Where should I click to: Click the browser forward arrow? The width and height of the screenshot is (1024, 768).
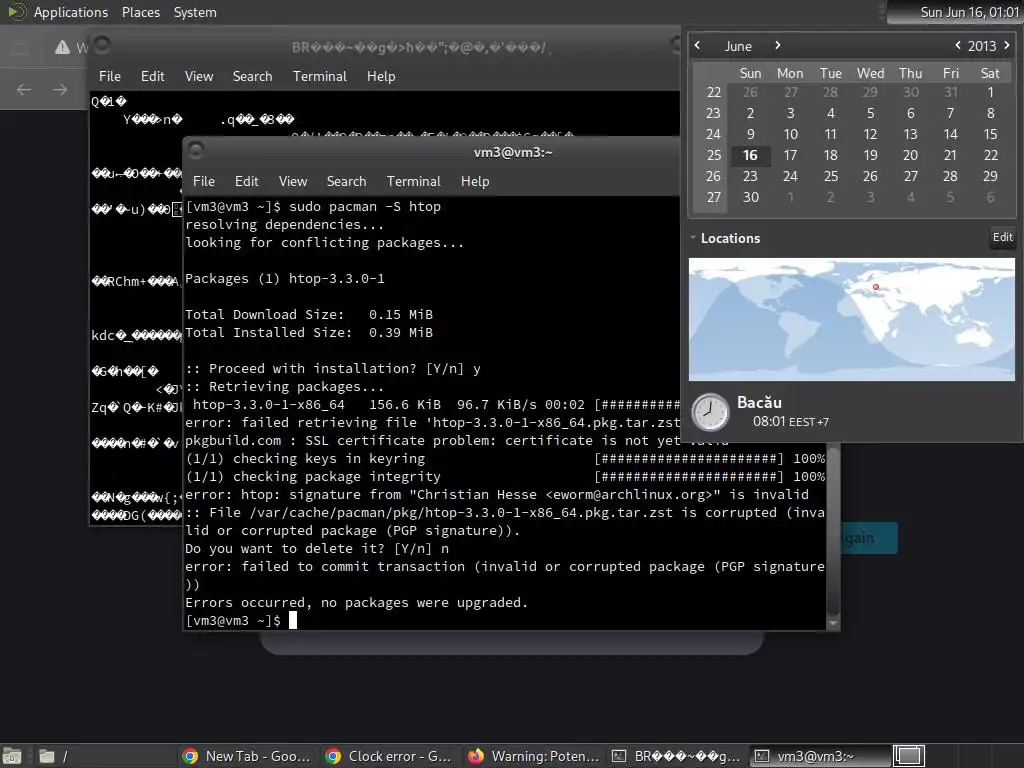click(60, 89)
